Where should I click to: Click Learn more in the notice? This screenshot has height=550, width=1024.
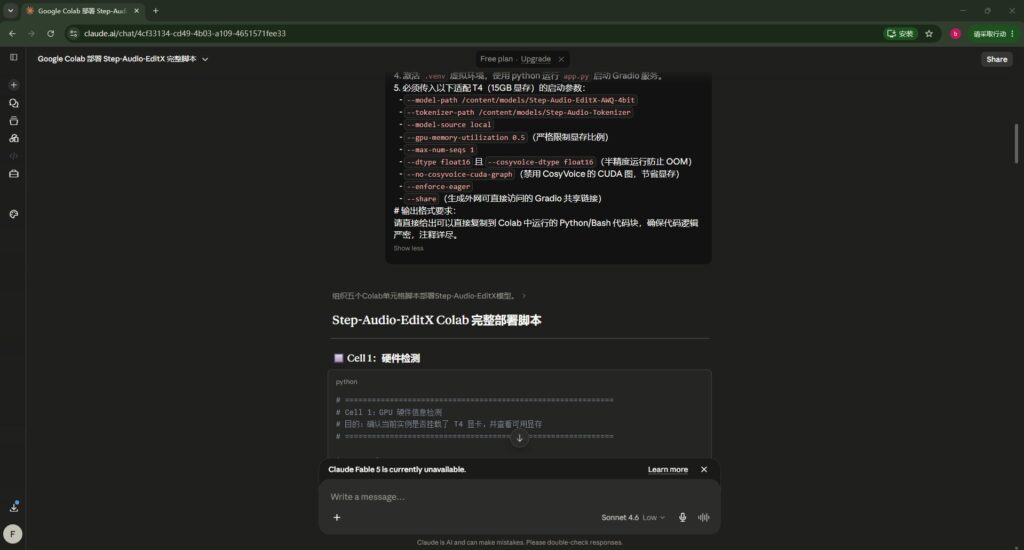(667, 470)
